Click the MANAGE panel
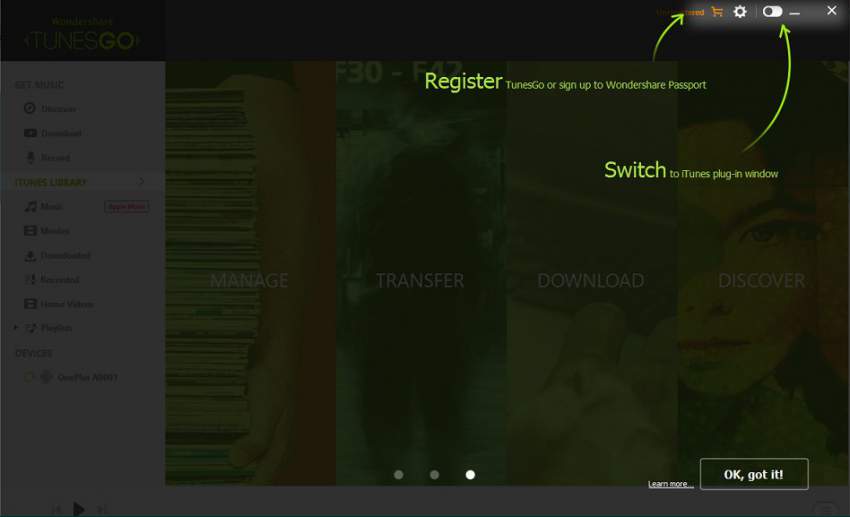This screenshot has width=850, height=517. point(250,273)
